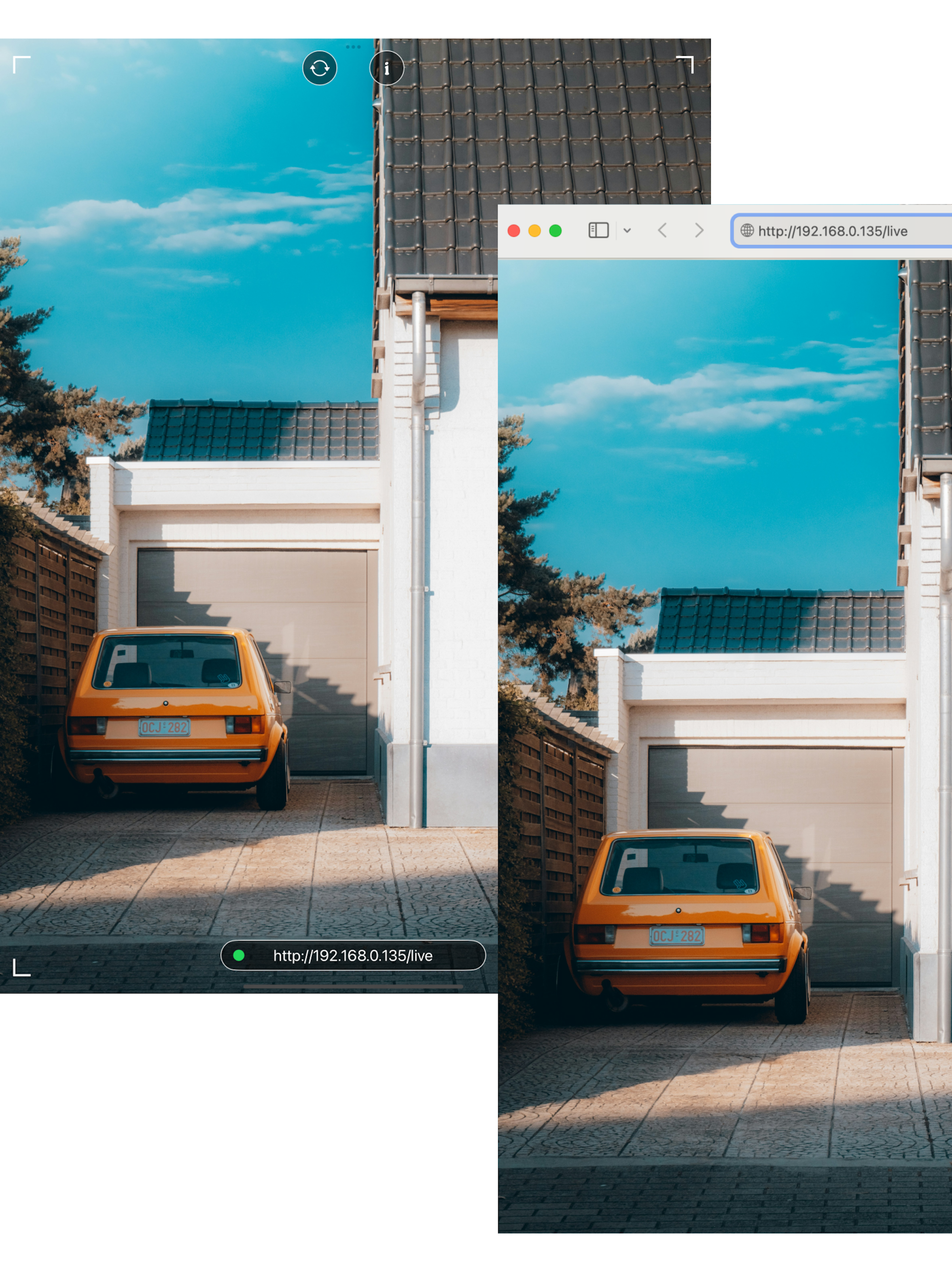The image size is (952, 1270).
Task: Tap the green live status dot
Action: pos(239,955)
